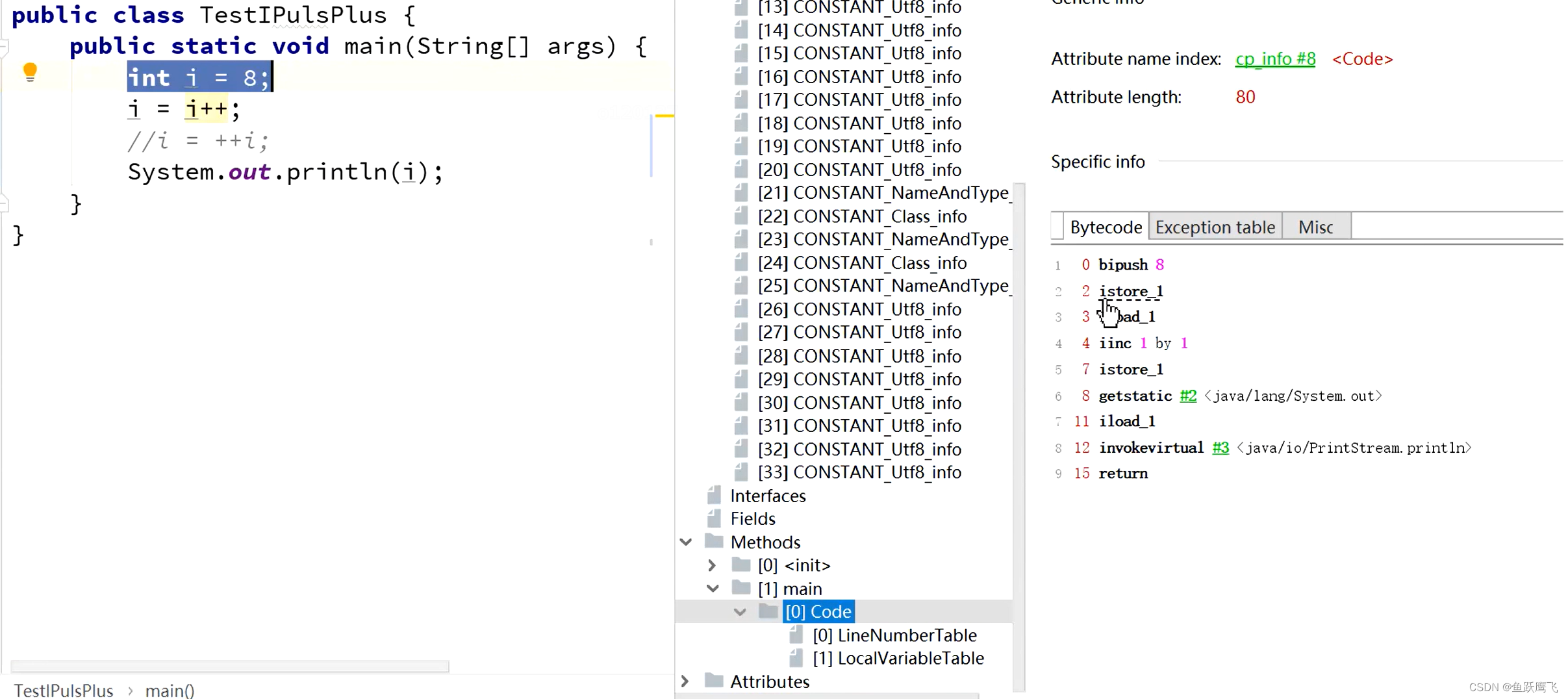Click icon beside [18] CONSTANT_Utf8_info
Screen dimensions: 1568x699
(x=741, y=123)
